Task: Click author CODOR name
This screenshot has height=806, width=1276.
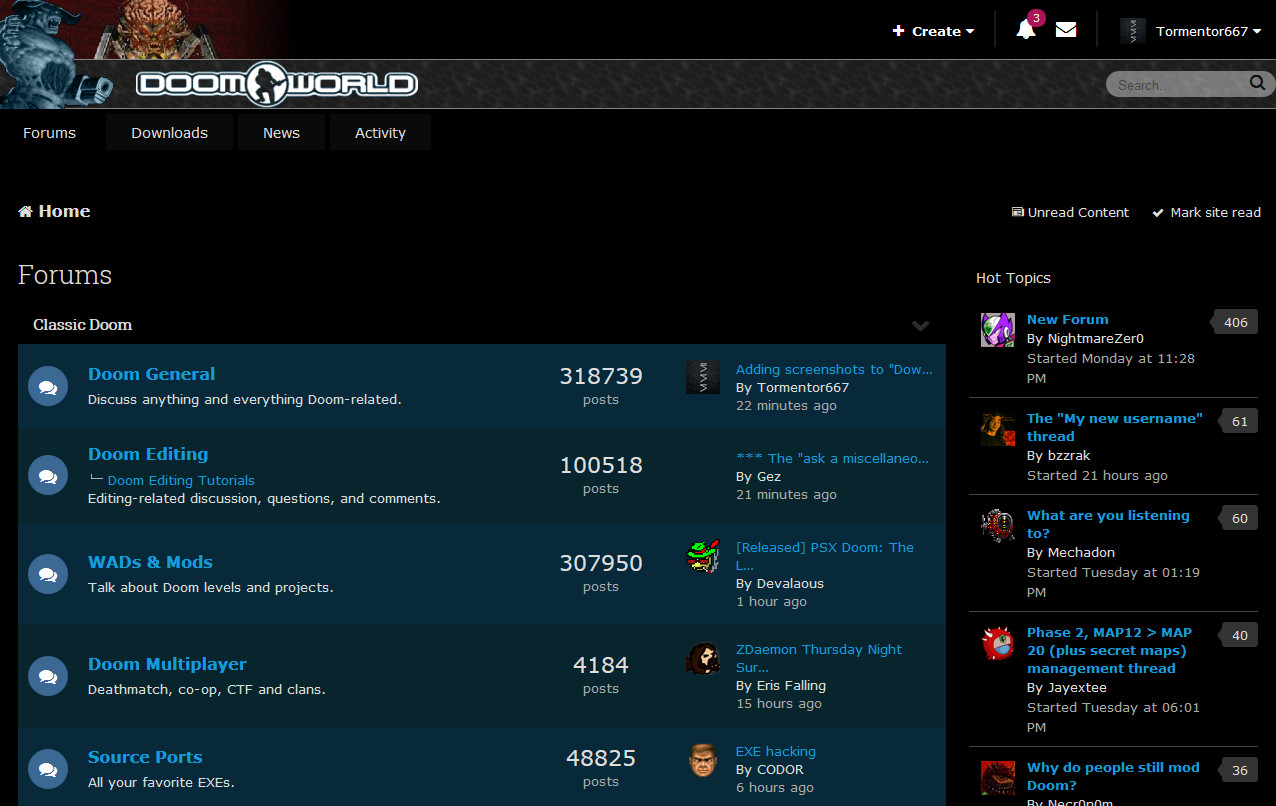Action: point(779,769)
